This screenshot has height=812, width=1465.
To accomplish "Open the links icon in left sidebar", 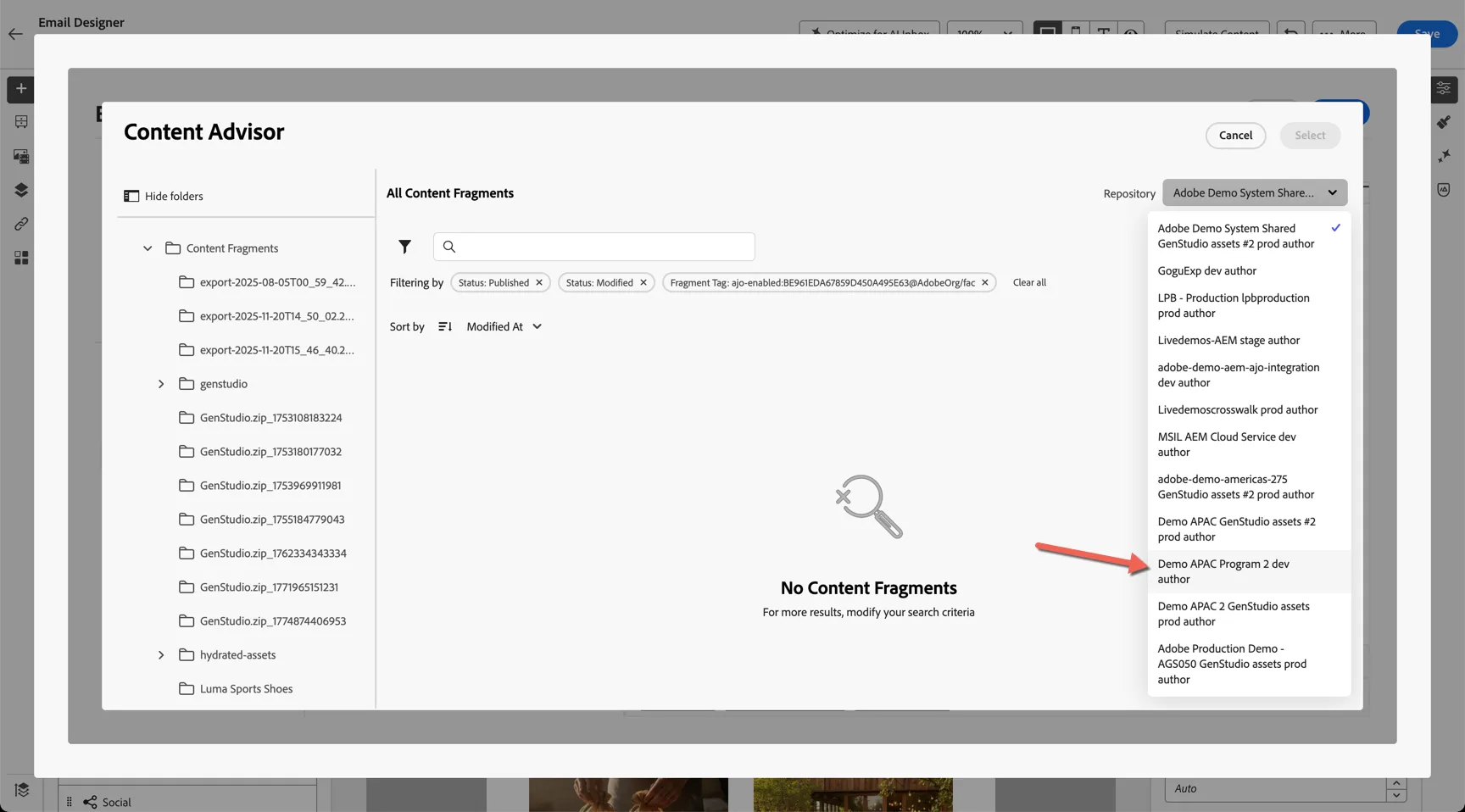I will (x=21, y=224).
